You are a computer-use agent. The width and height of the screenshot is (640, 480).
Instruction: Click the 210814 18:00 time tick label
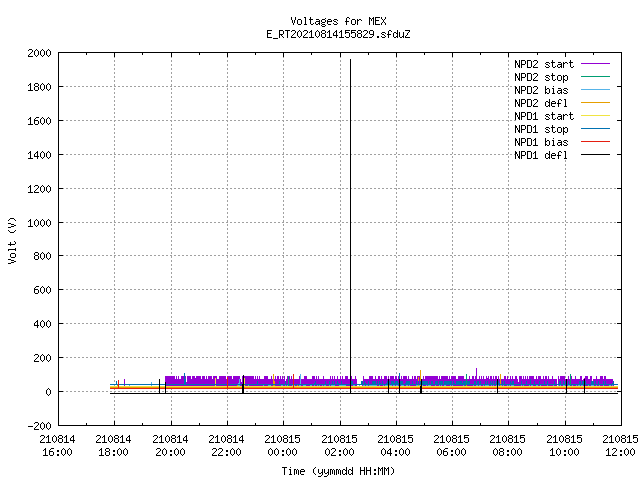click(x=113, y=446)
